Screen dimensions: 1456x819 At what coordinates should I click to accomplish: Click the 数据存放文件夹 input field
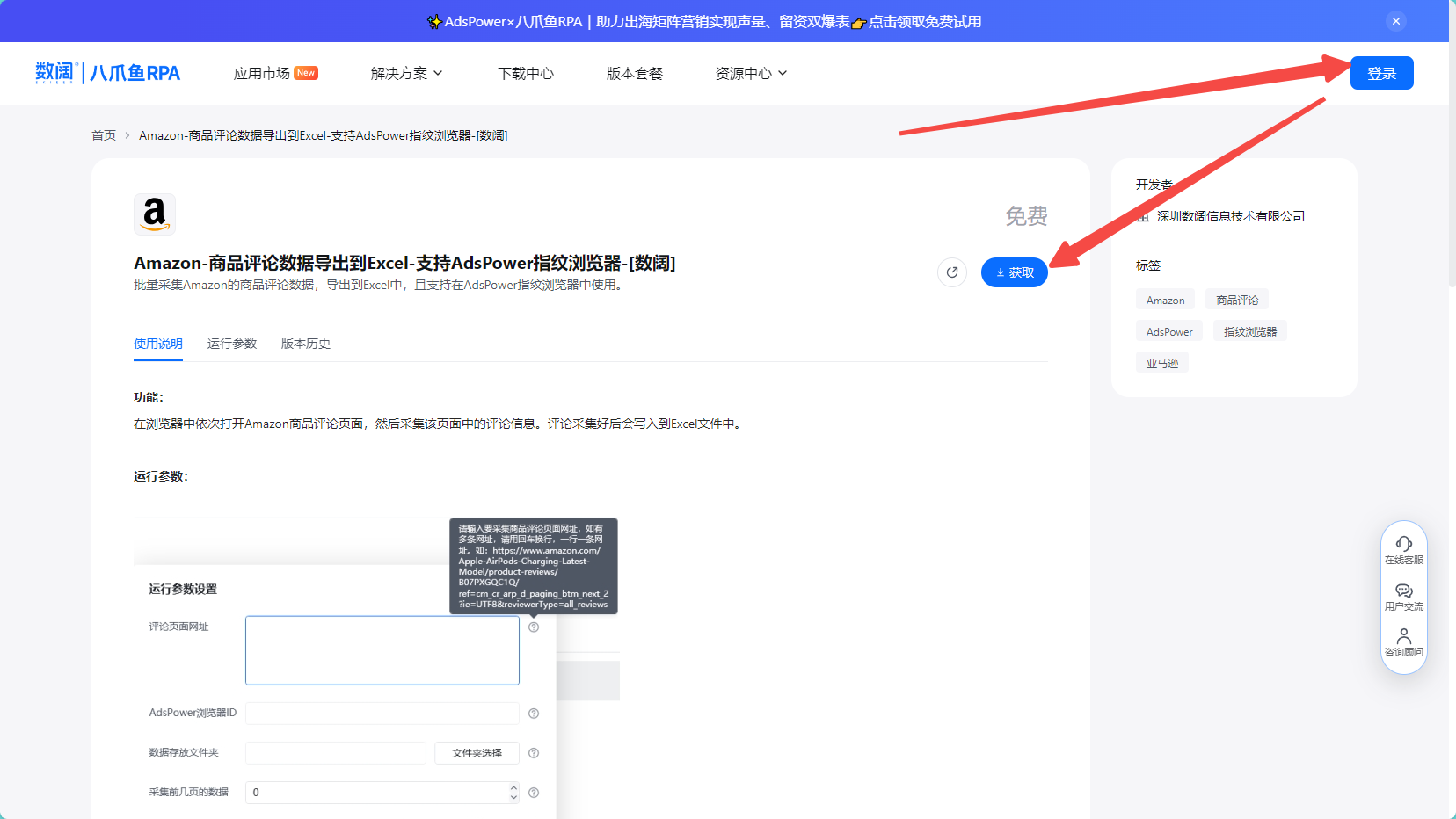(336, 752)
